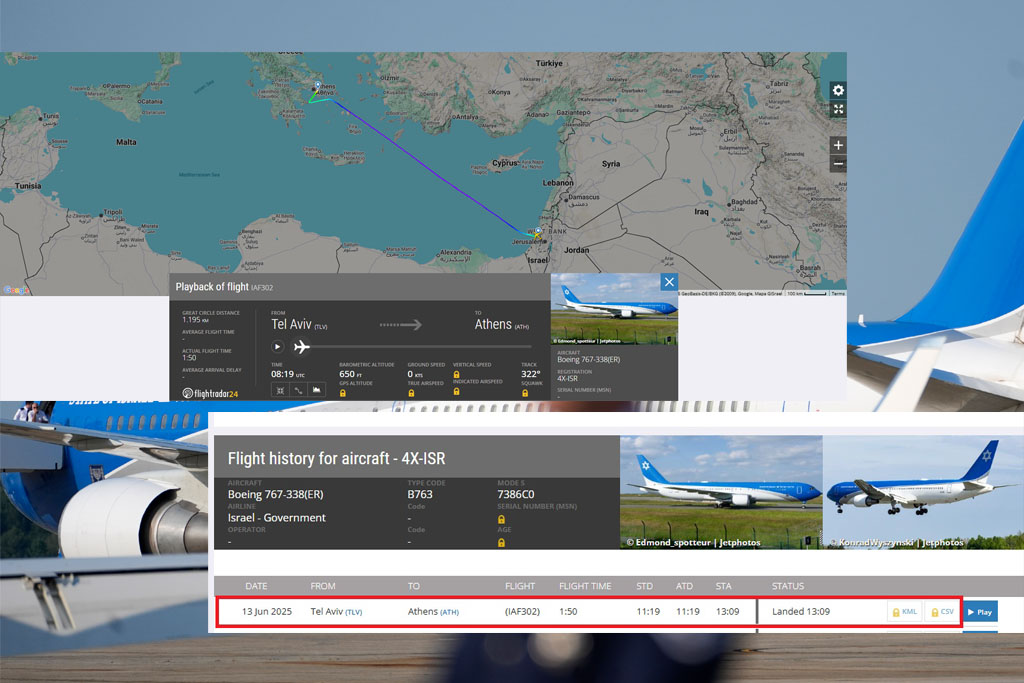
Task: Click the Landed 13:09 status
Action: [x=801, y=612]
